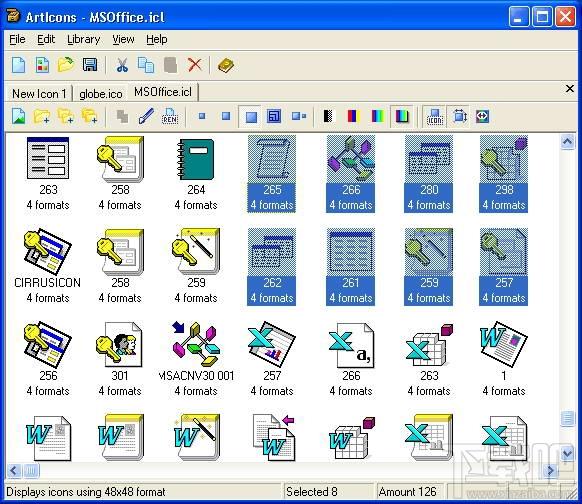This screenshot has width=582, height=504.
Task: Switch to the New Icon 1 tab
Action: click(39, 94)
